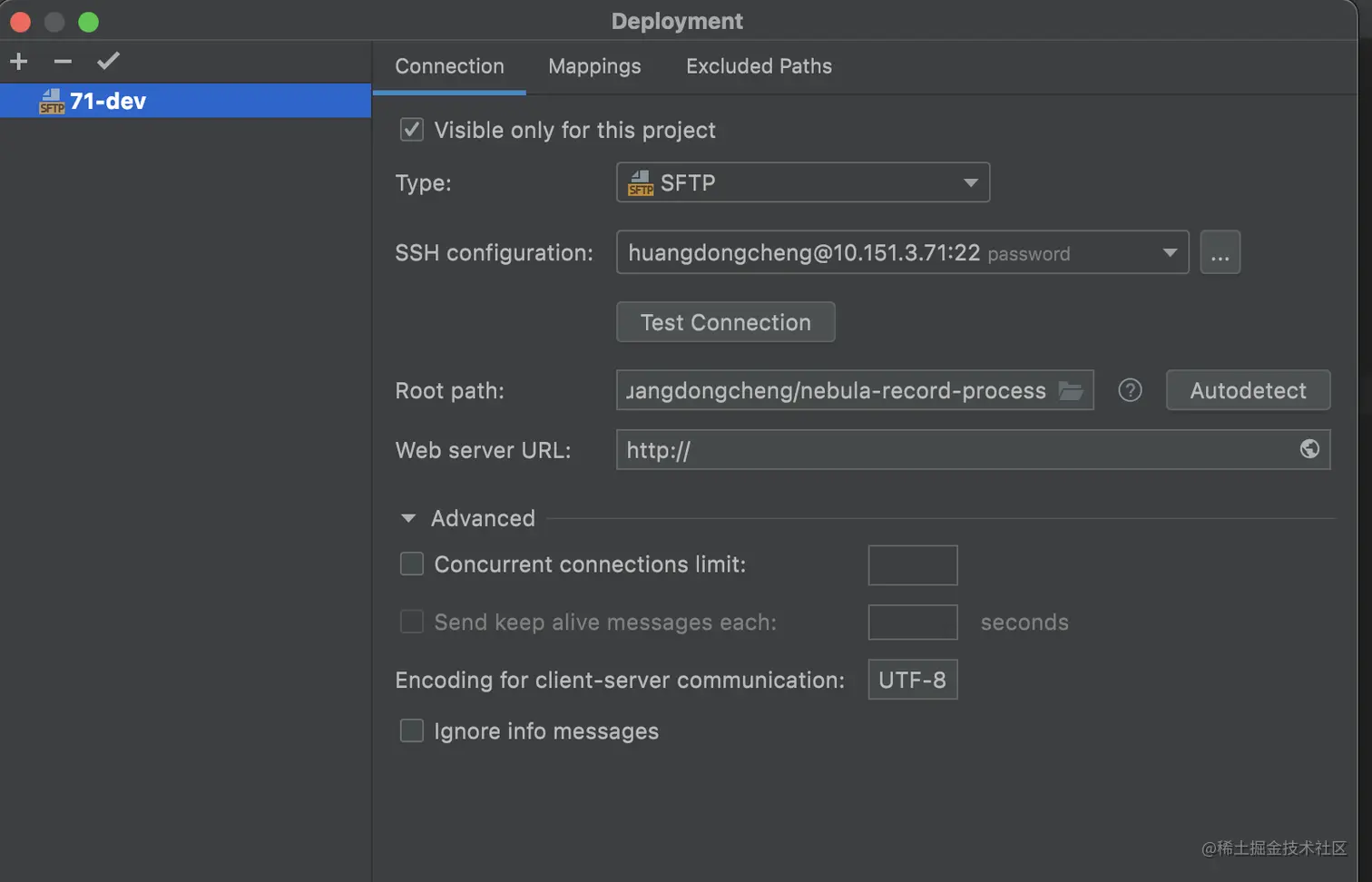
Task: Open web server URL in browser globe icon
Action: coord(1308,449)
